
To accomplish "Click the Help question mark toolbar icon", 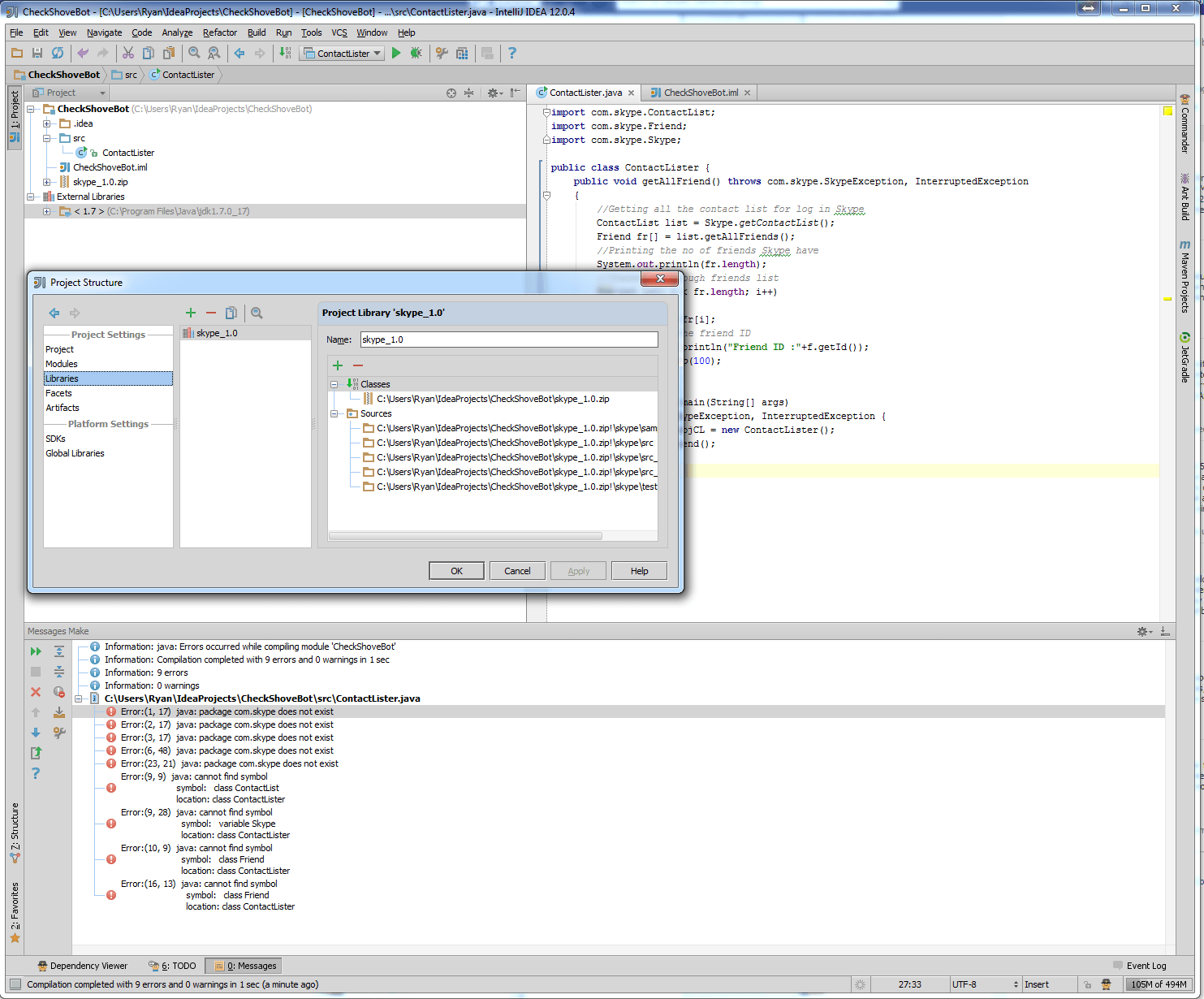I will [x=511, y=53].
